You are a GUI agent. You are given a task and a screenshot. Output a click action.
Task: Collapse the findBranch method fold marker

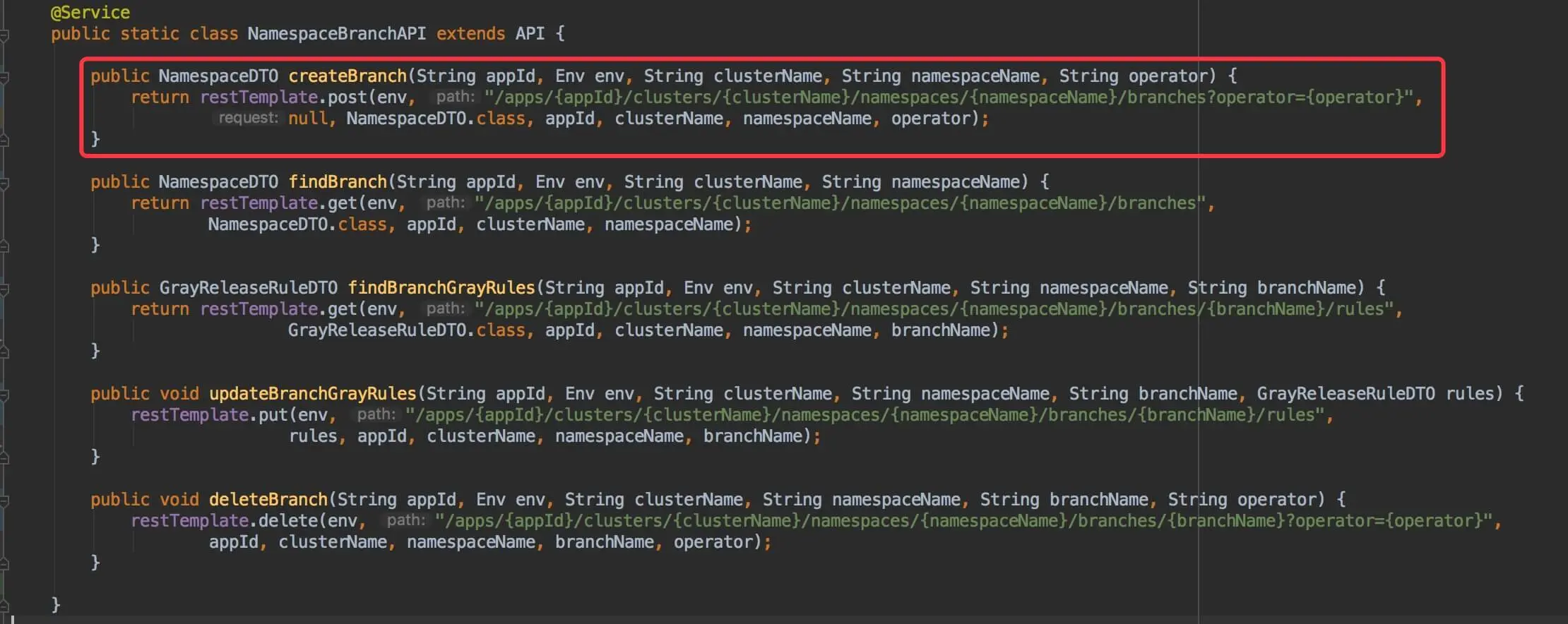4,183
